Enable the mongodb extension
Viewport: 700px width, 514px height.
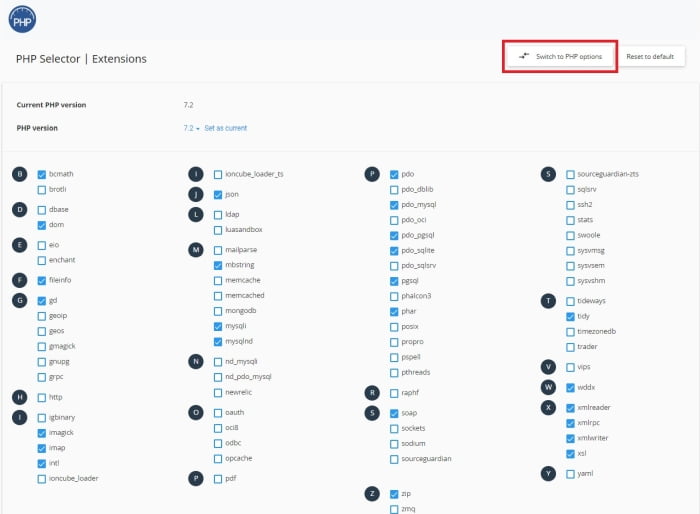(x=218, y=311)
